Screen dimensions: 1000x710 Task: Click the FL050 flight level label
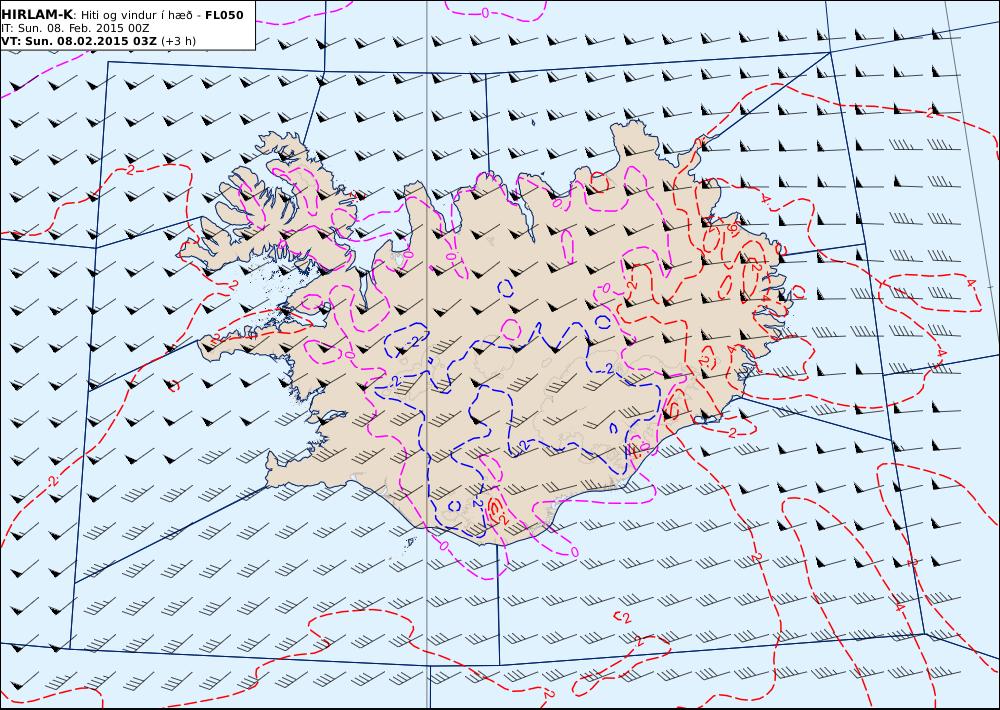224,15
